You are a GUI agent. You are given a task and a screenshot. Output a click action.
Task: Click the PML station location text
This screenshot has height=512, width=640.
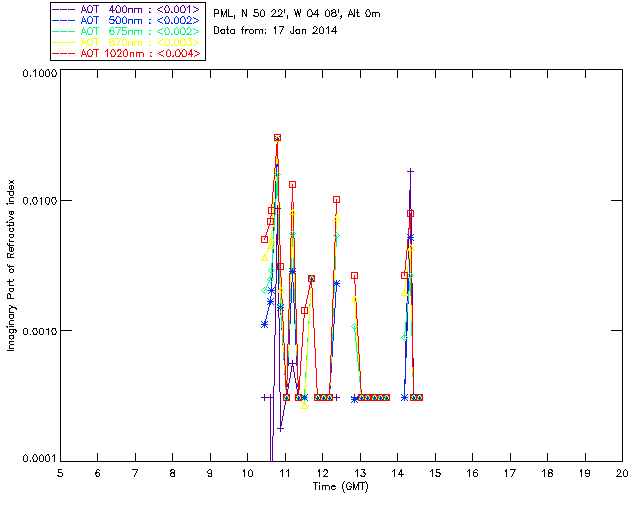(297, 13)
